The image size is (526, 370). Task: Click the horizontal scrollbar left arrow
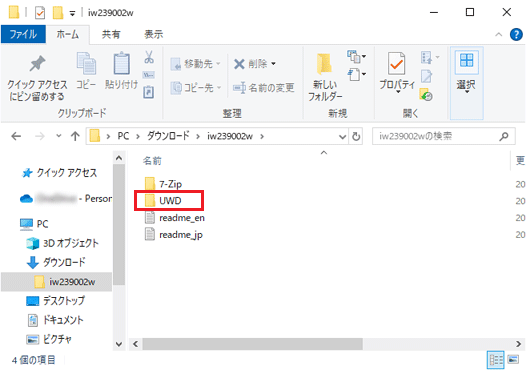[136, 344]
